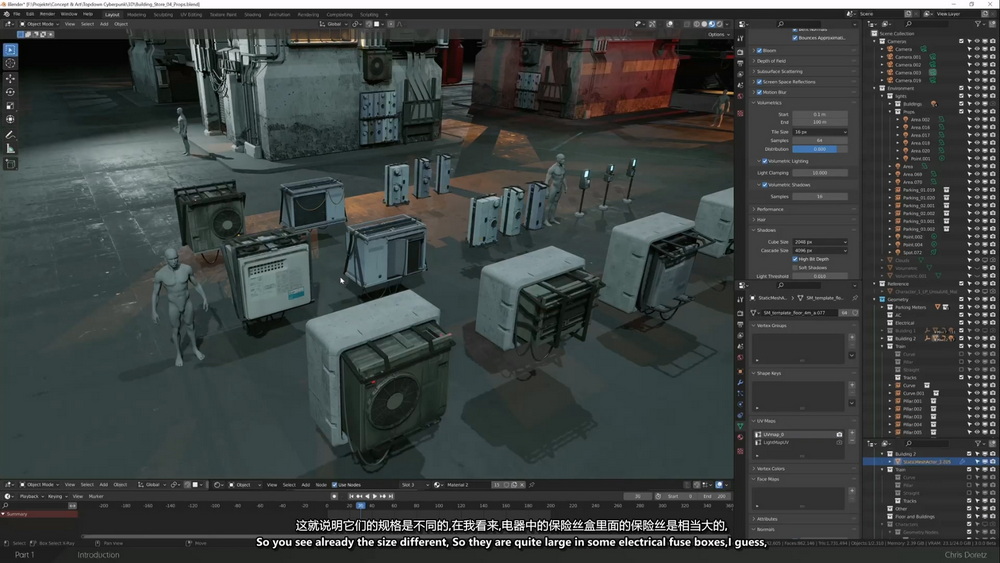The height and width of the screenshot is (563, 1000).
Task: Click the Marker menu in timeline
Action: point(96,496)
